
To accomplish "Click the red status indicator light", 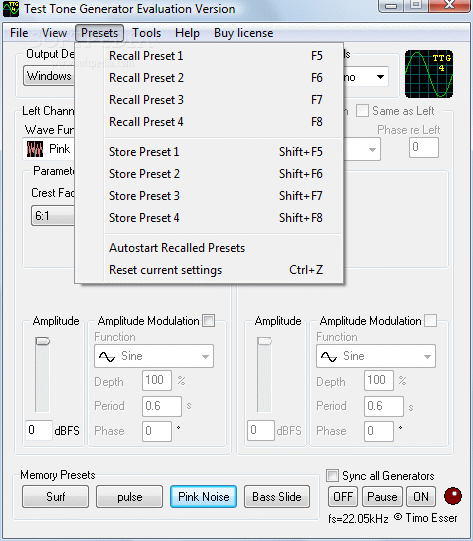I will pos(453,496).
